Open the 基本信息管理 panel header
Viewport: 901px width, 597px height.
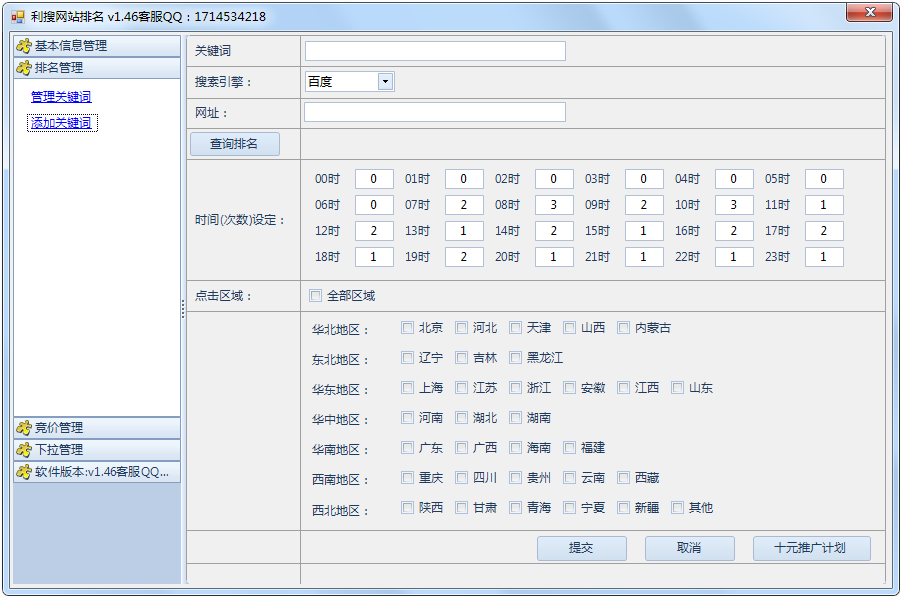coord(97,46)
